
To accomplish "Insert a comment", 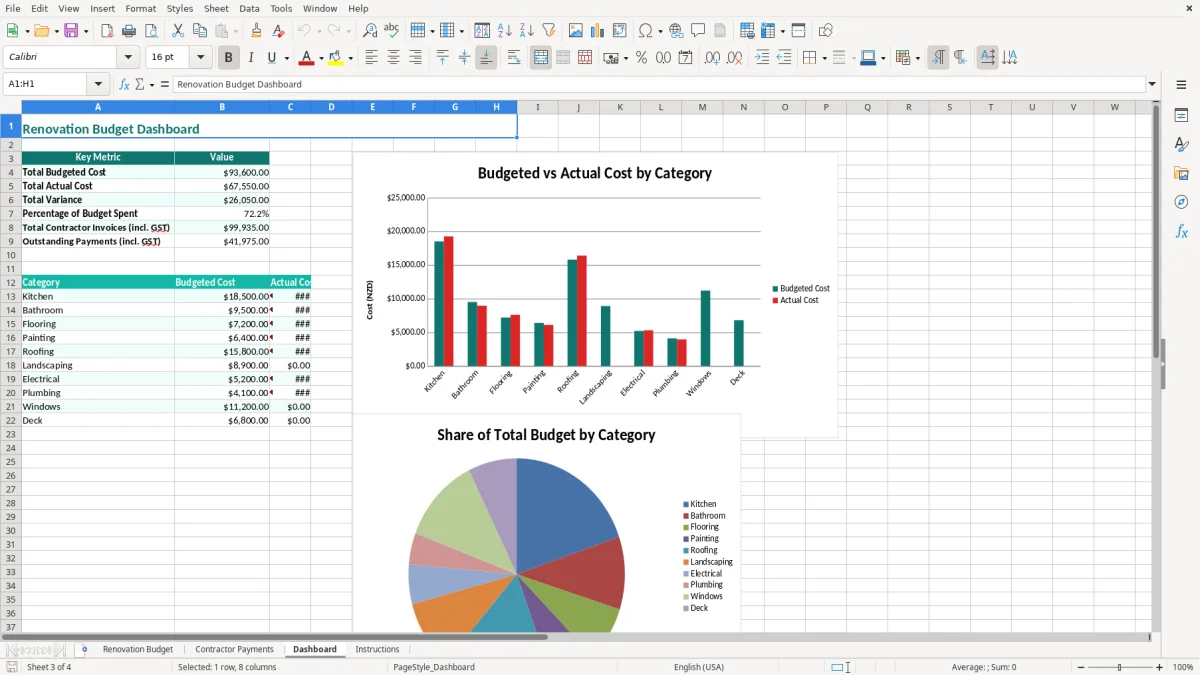I will 698,31.
